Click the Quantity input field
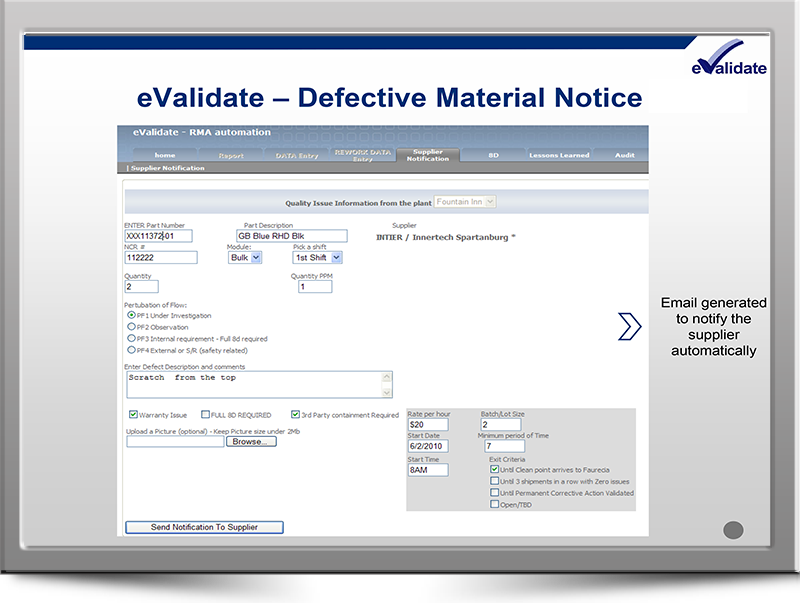 (141, 287)
